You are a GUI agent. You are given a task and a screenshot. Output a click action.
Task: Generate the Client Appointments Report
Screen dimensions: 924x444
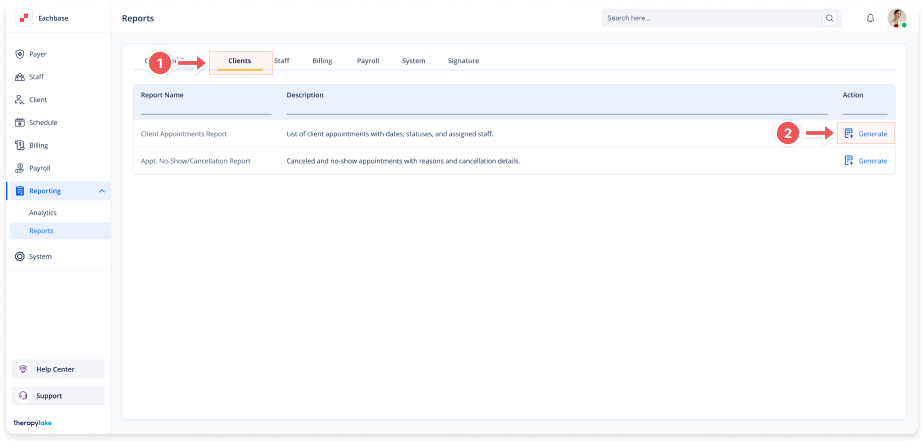click(866, 133)
